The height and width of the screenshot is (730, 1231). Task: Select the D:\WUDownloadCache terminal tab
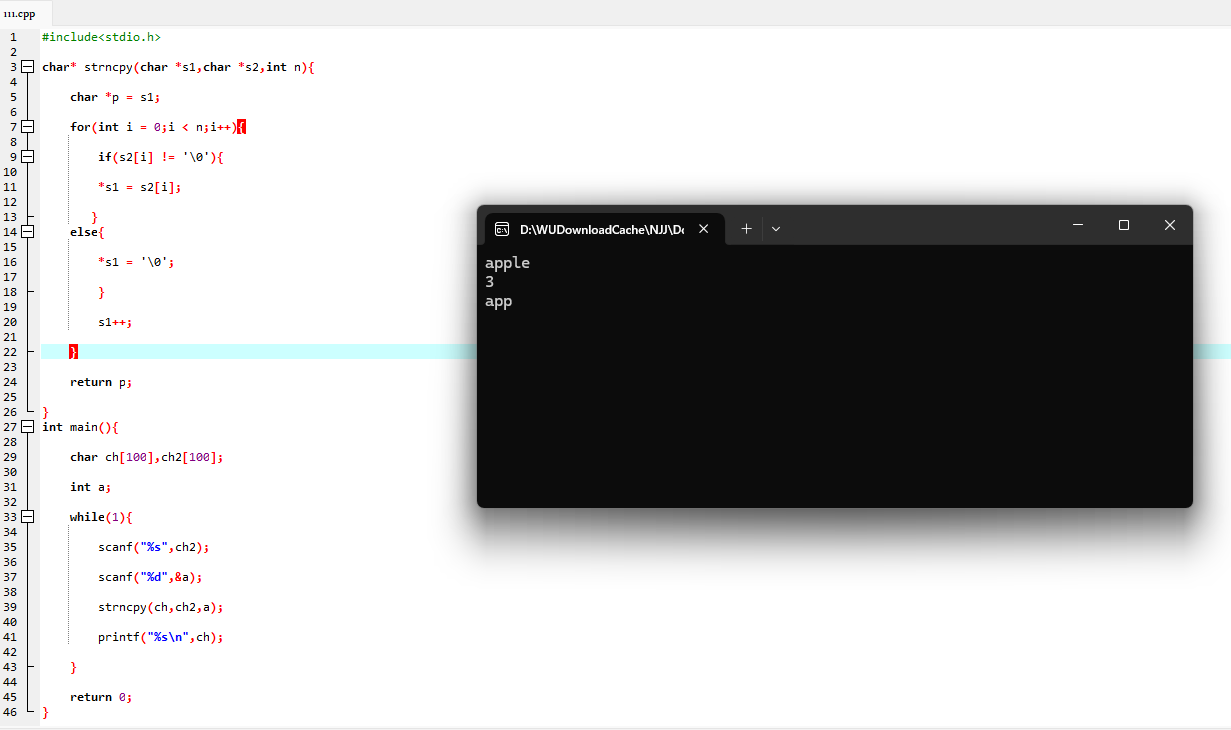pos(603,228)
